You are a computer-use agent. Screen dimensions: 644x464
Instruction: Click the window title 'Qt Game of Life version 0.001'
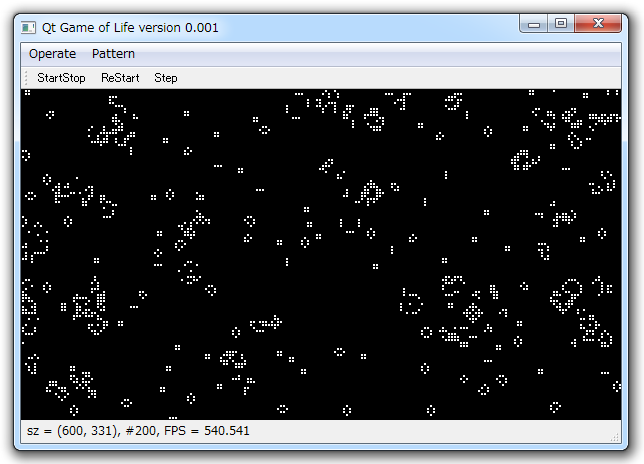[x=130, y=28]
